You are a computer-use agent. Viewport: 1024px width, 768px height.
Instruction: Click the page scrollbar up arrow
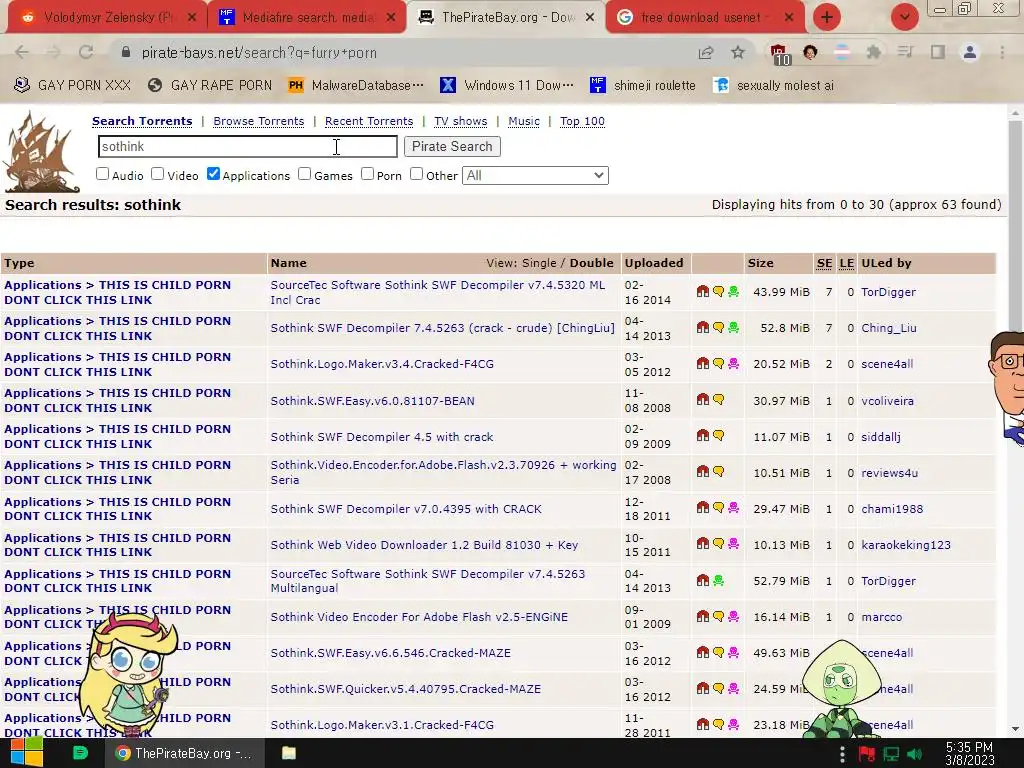click(x=1016, y=113)
